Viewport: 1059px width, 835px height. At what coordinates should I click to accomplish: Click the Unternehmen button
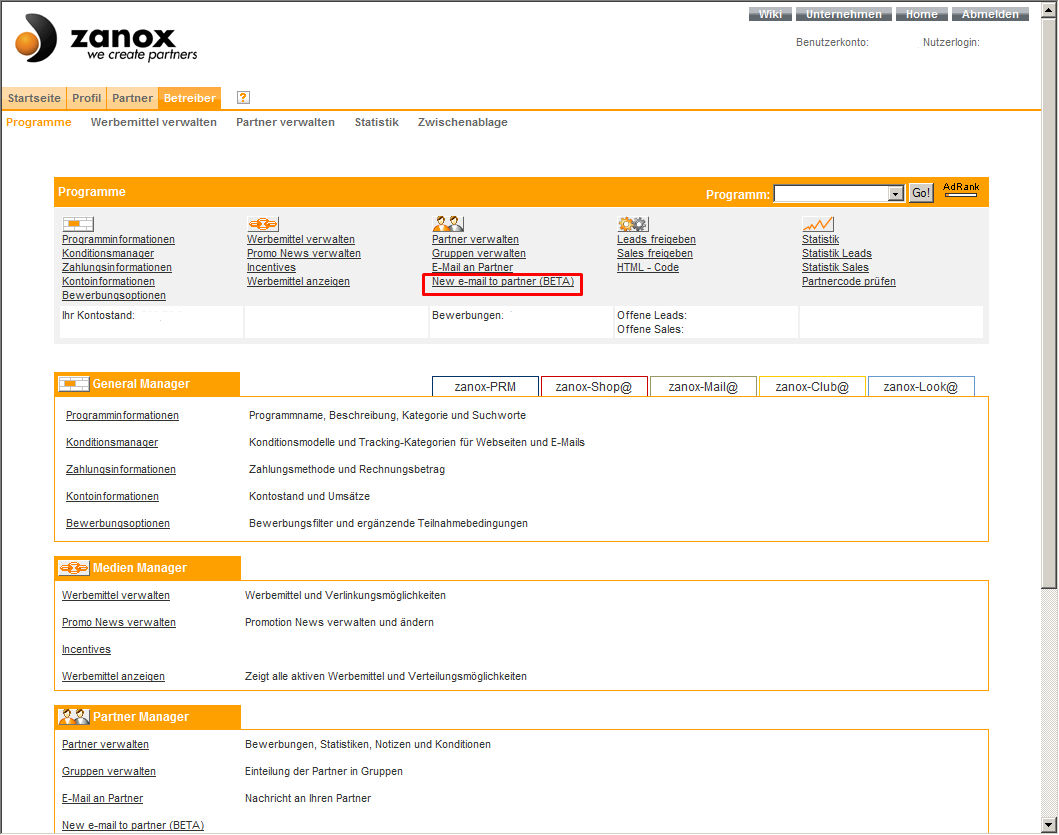[x=844, y=14]
